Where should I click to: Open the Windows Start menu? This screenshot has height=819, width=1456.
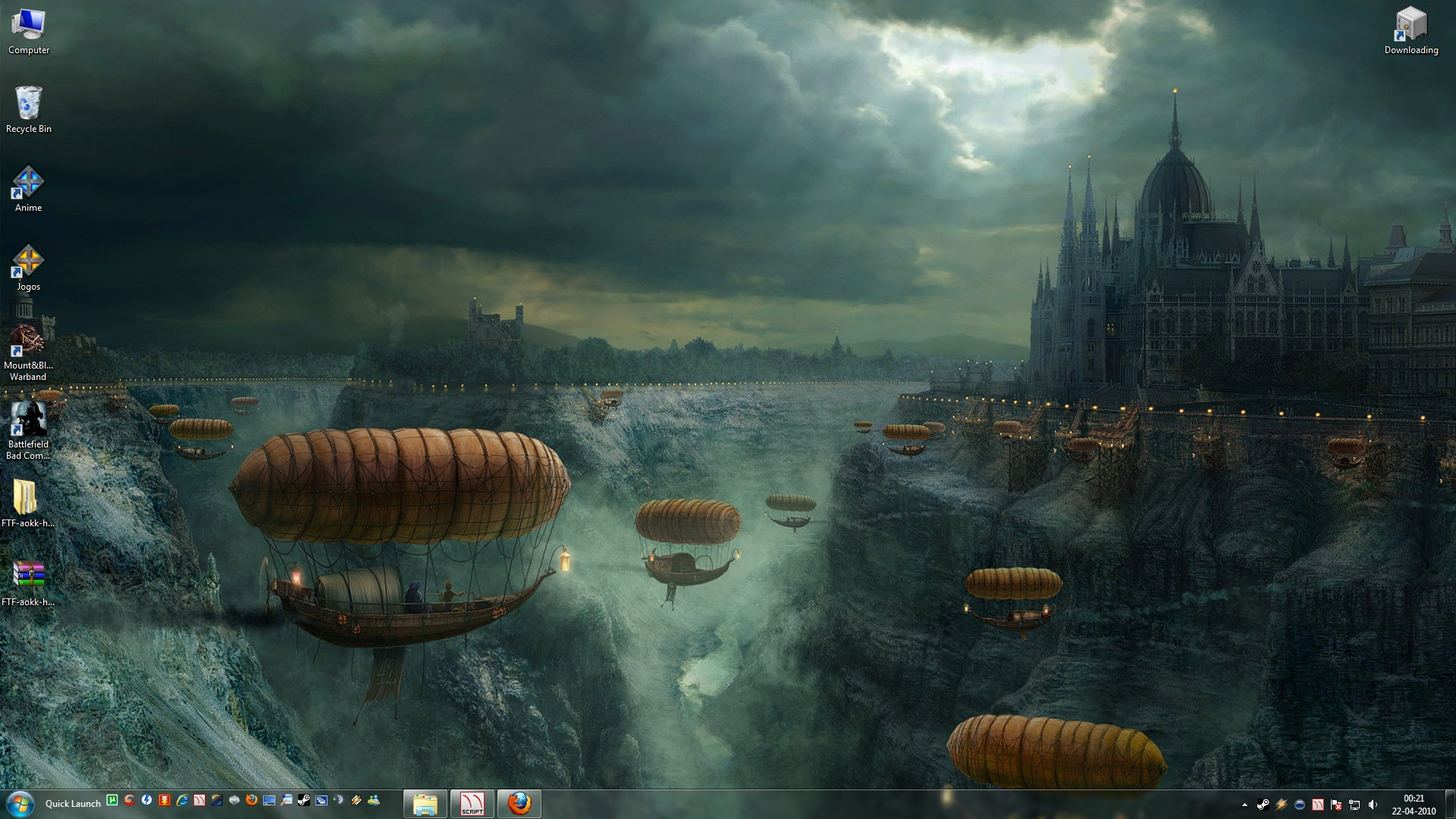pyautogui.click(x=20, y=803)
